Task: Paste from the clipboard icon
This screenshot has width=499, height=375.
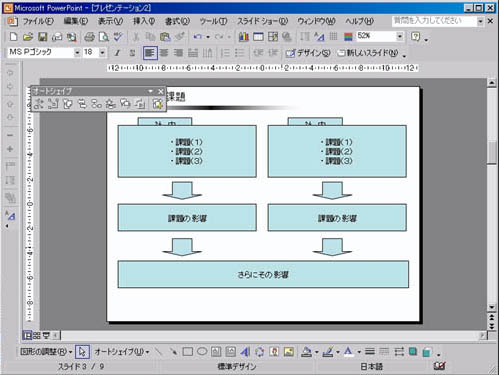Action: [x=165, y=37]
